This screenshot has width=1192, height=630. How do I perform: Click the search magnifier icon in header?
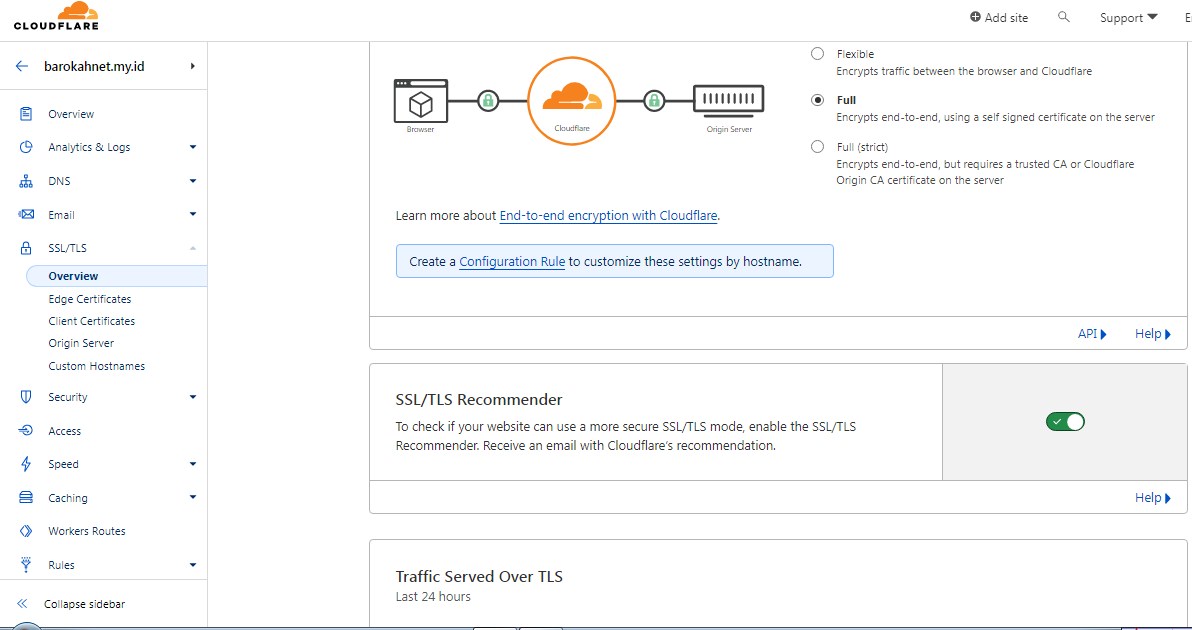point(1064,17)
